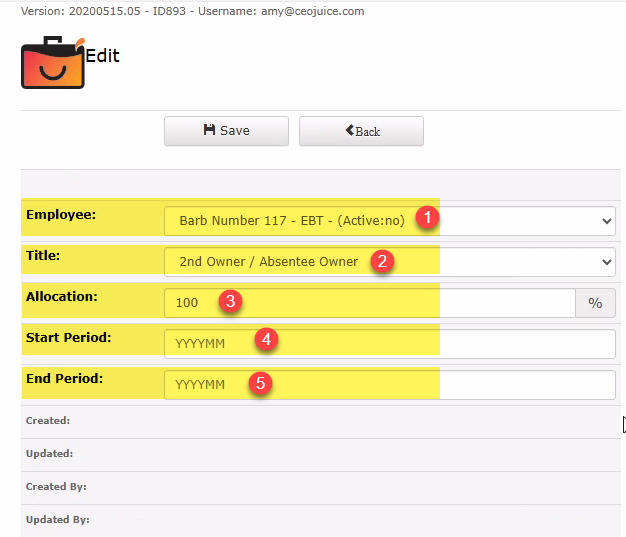Click the Updated By label
Screen dimensions: 626x537
coord(58,519)
